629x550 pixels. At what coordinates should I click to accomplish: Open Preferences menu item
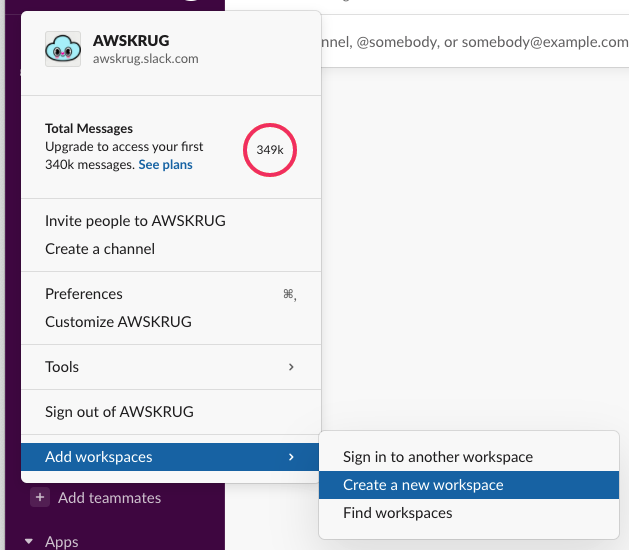click(171, 294)
